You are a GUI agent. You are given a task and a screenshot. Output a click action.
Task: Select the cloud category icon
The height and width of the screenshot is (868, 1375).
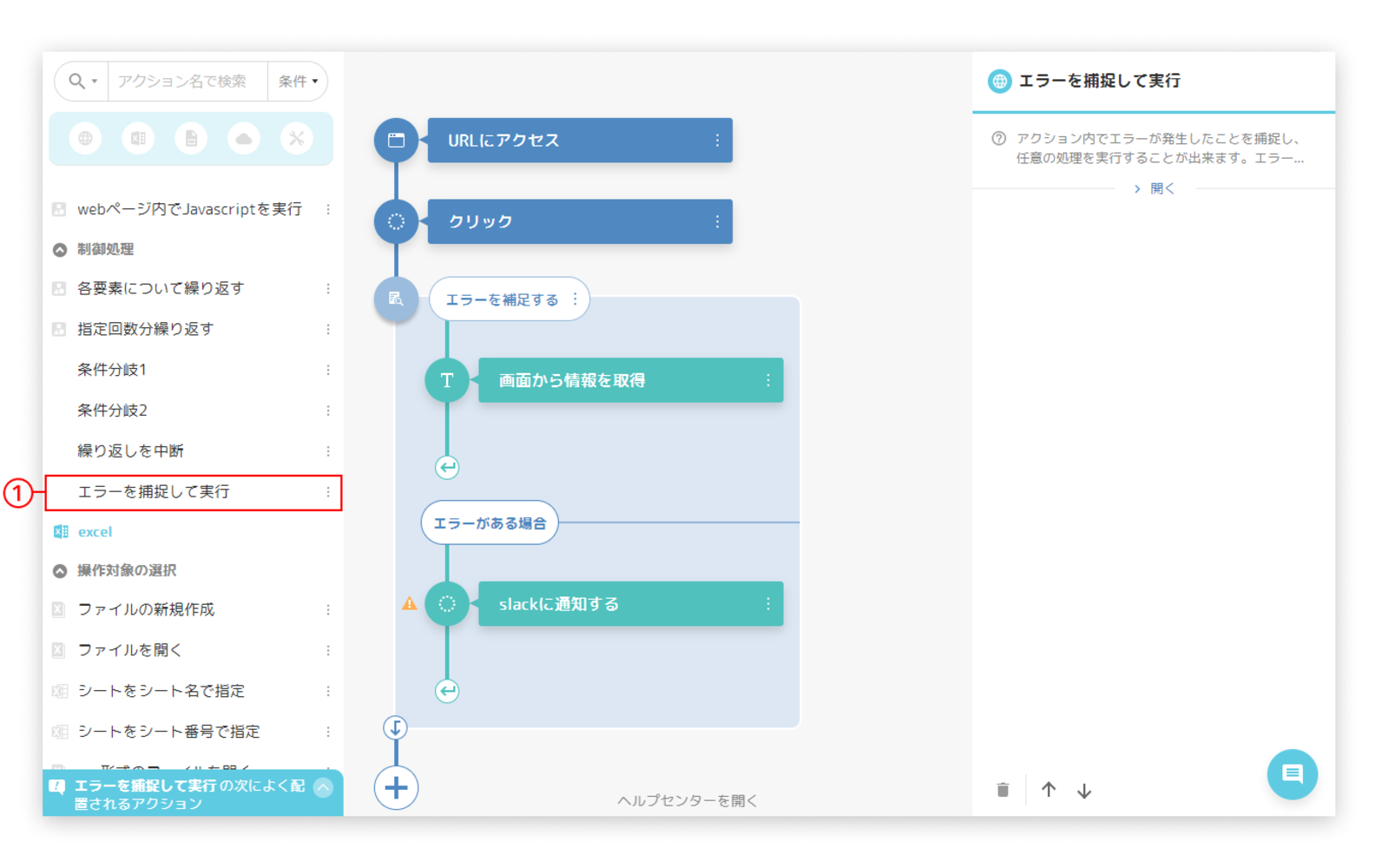click(244, 138)
